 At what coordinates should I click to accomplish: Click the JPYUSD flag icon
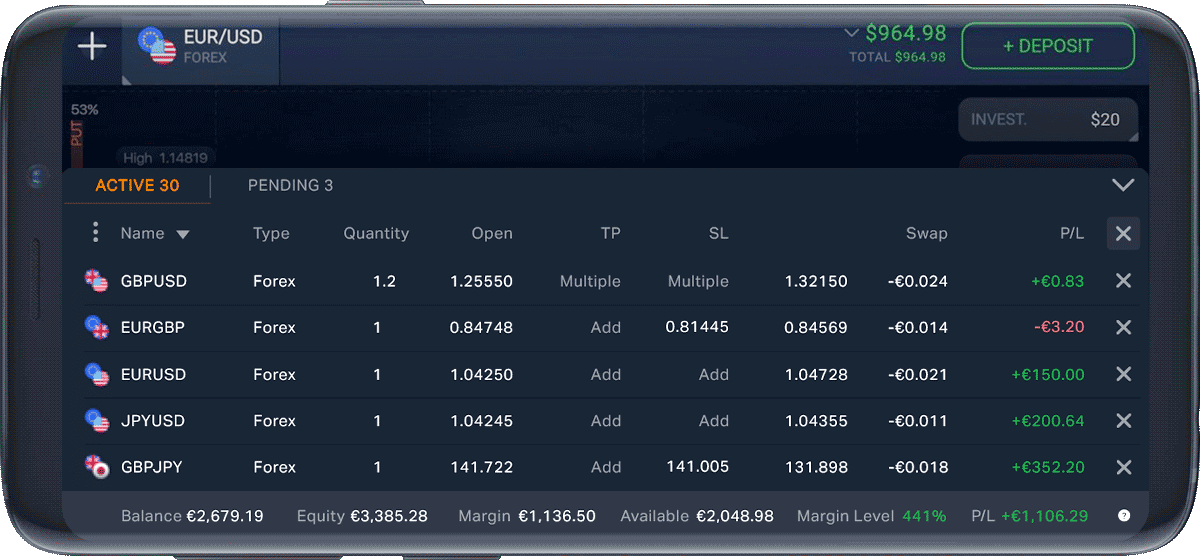point(97,421)
